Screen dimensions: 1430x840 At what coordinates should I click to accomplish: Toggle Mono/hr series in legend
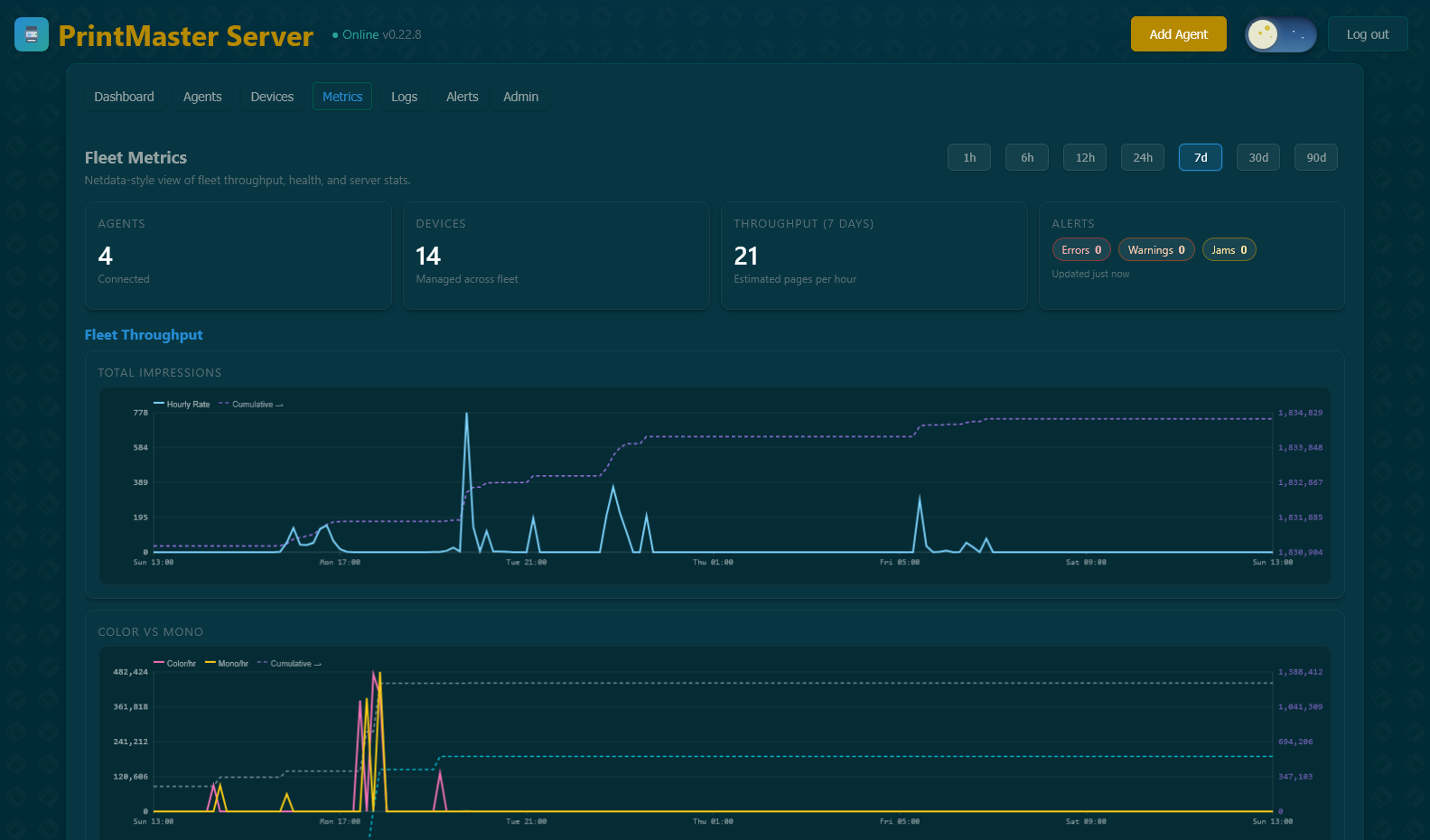click(x=227, y=664)
